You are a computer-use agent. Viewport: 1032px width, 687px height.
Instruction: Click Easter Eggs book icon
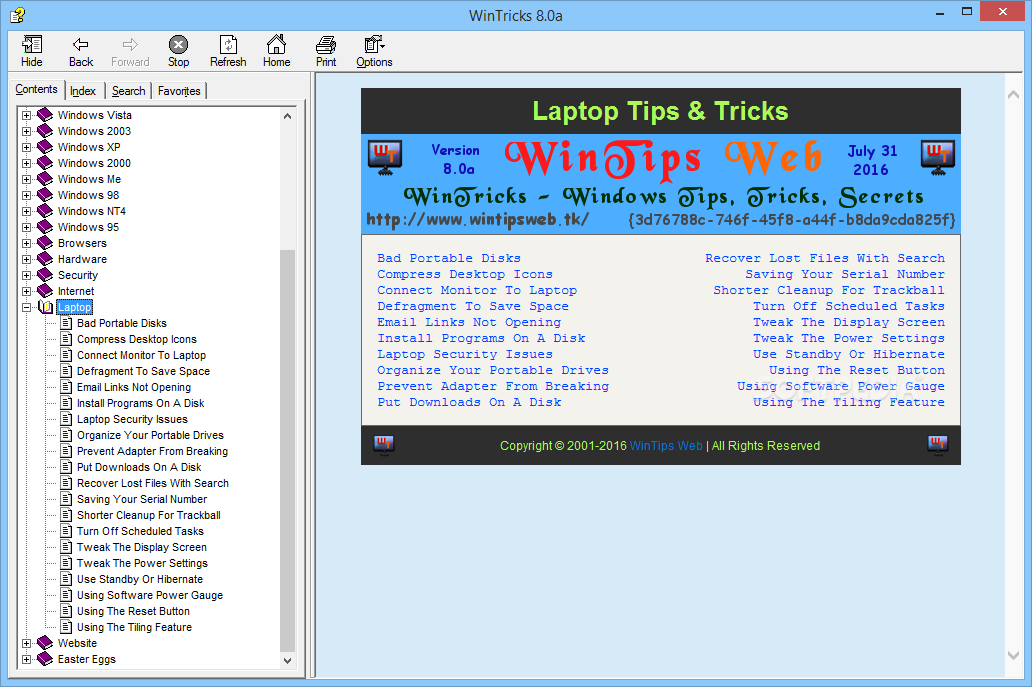(45, 659)
